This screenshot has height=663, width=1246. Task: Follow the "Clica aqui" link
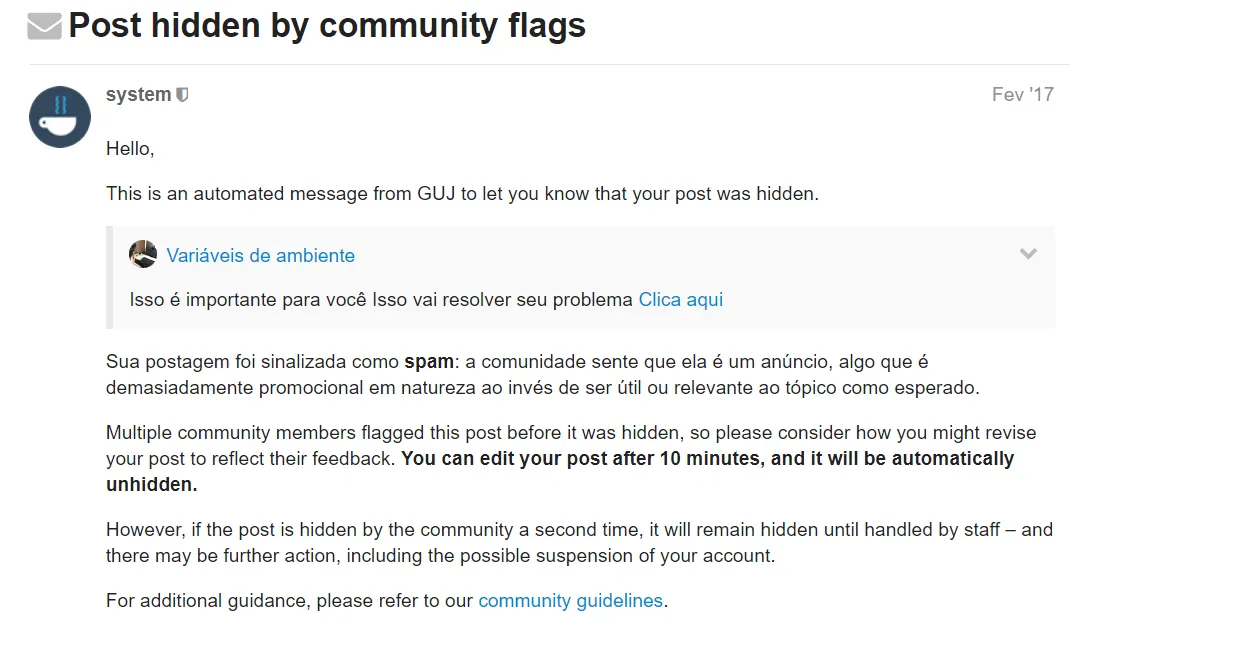680,299
